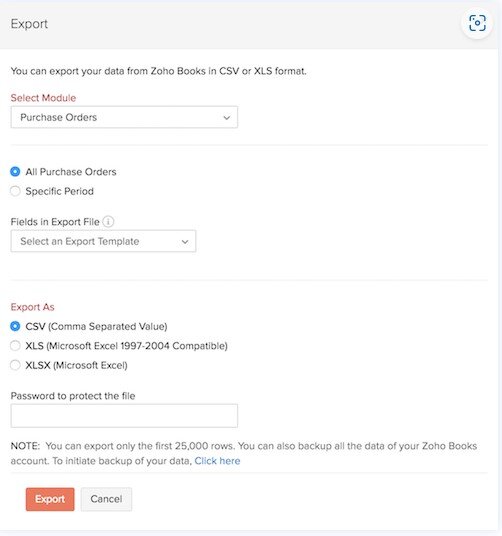Open the Purchase Orders module dropdown
Image resolution: width=502 pixels, height=536 pixels.
pyautogui.click(x=124, y=117)
